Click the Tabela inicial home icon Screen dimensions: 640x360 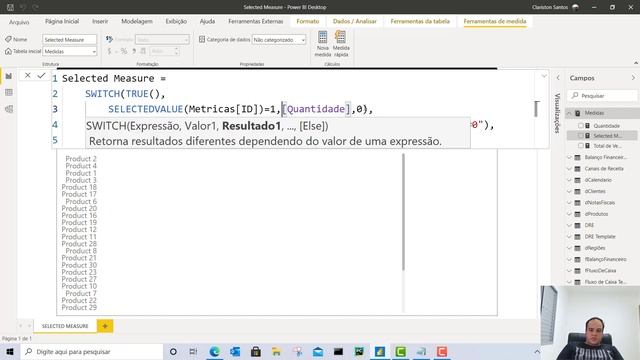[x=8, y=51]
